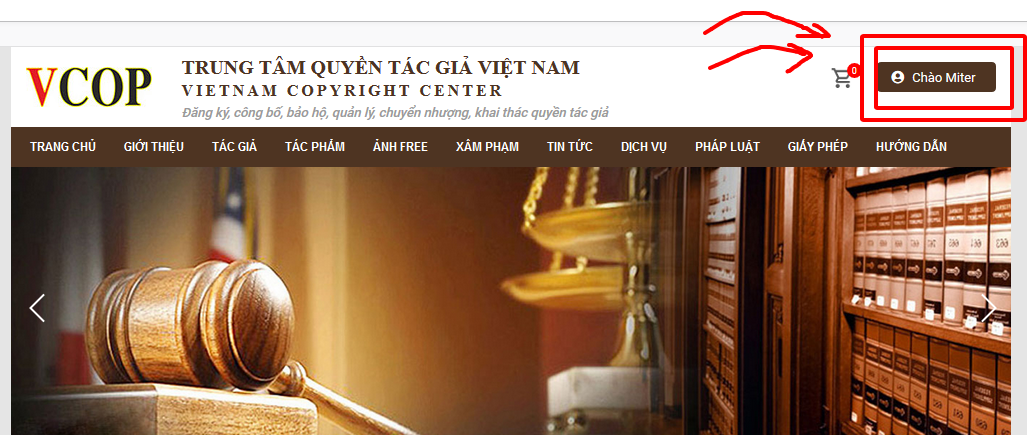Open the shopping cart icon

pyautogui.click(x=842, y=78)
